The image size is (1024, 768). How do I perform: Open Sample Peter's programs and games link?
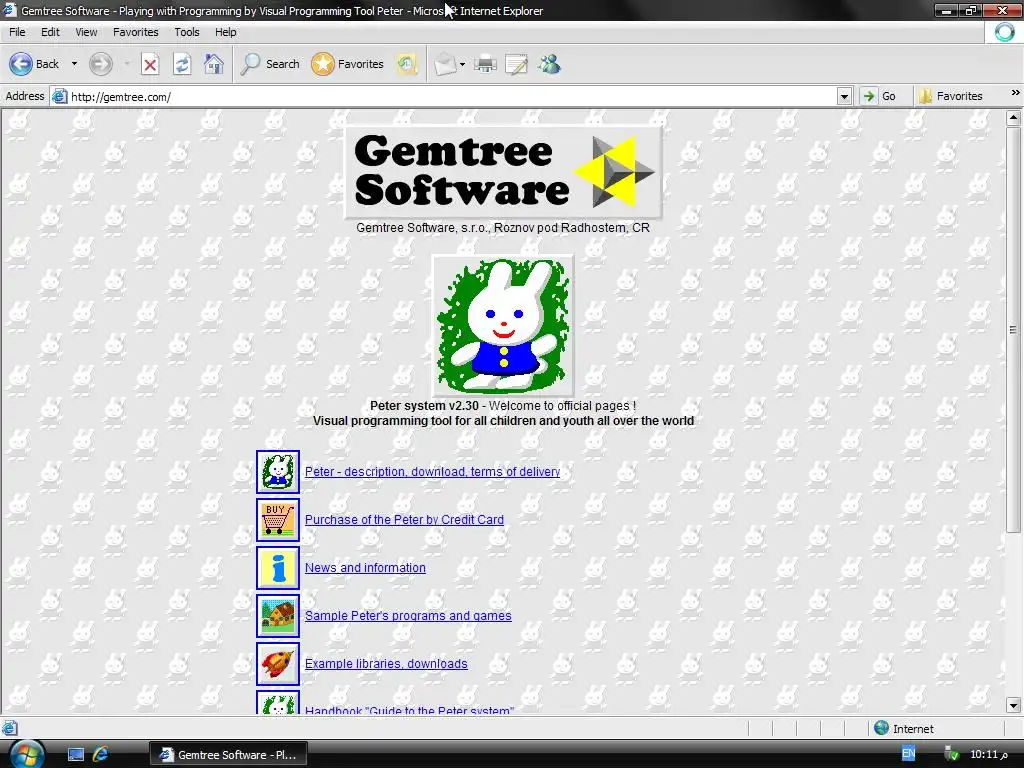408,616
